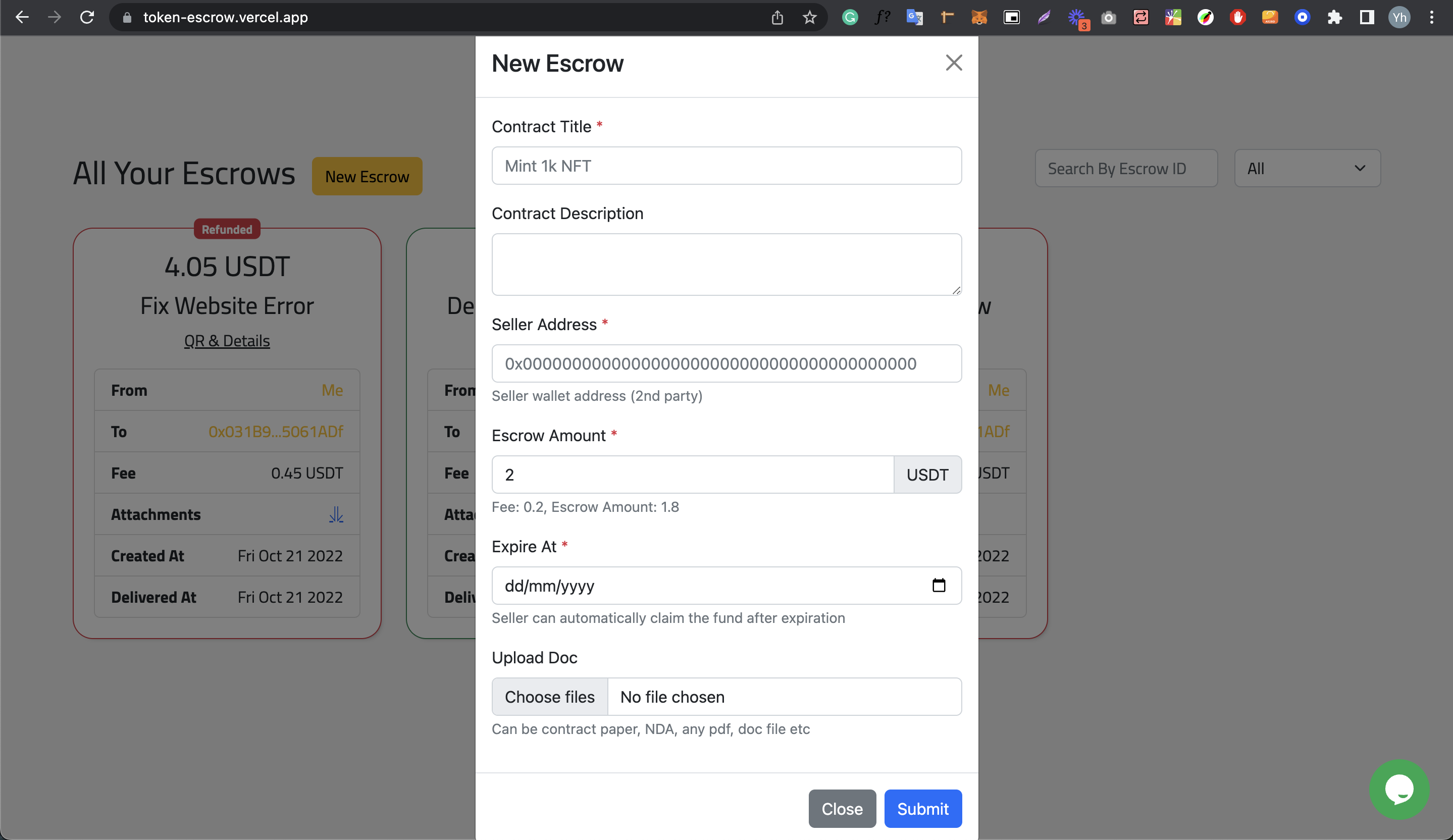Share the current page
The image size is (1453, 840).
pyautogui.click(x=777, y=17)
